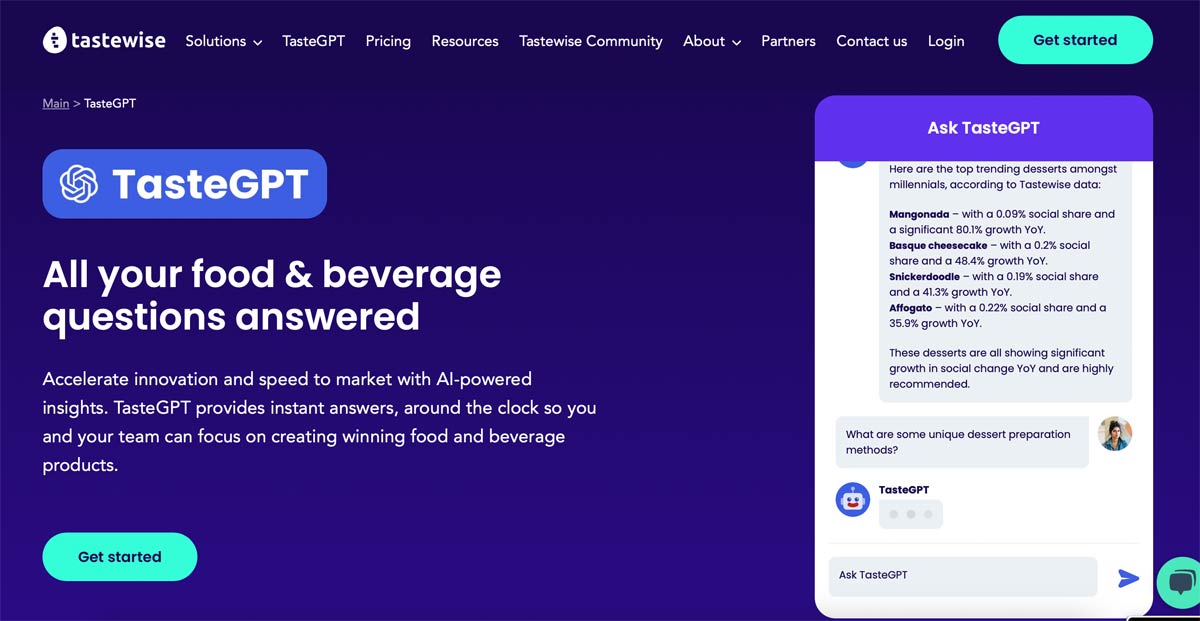Open the Resources menu item
This screenshot has height=621, width=1200.
pyautogui.click(x=465, y=41)
